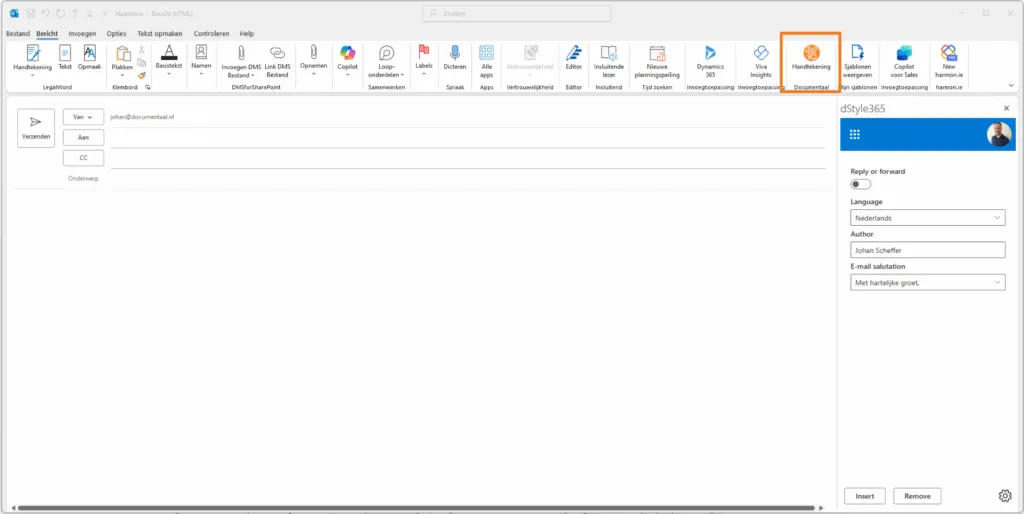Click the Format Painter brush icon
Image resolution: width=1024 pixels, height=514 pixels.
coord(142,75)
